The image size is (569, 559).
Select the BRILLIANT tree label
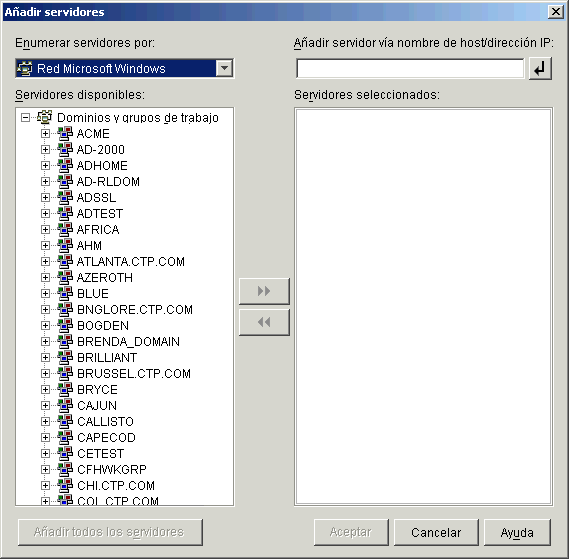tap(107, 358)
